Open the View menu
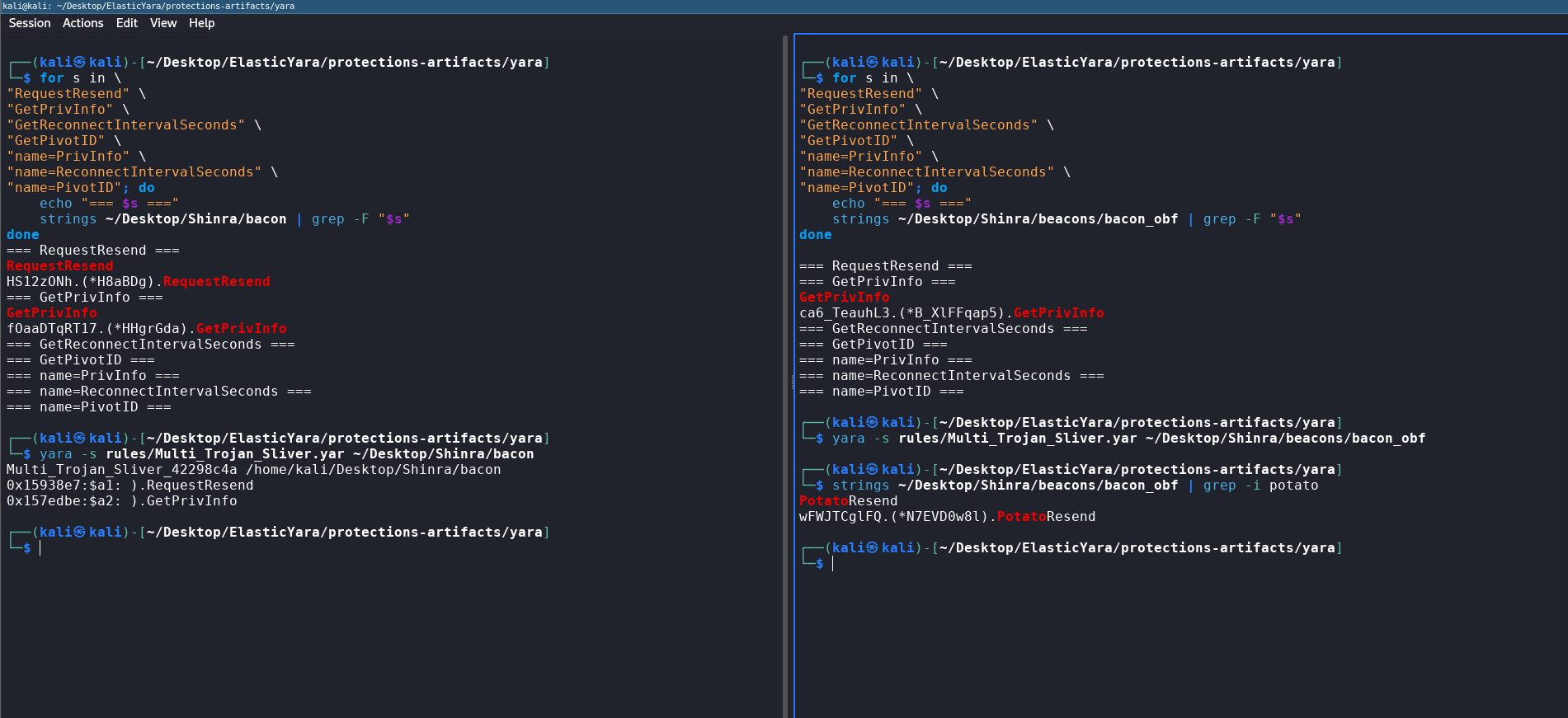 coord(163,23)
